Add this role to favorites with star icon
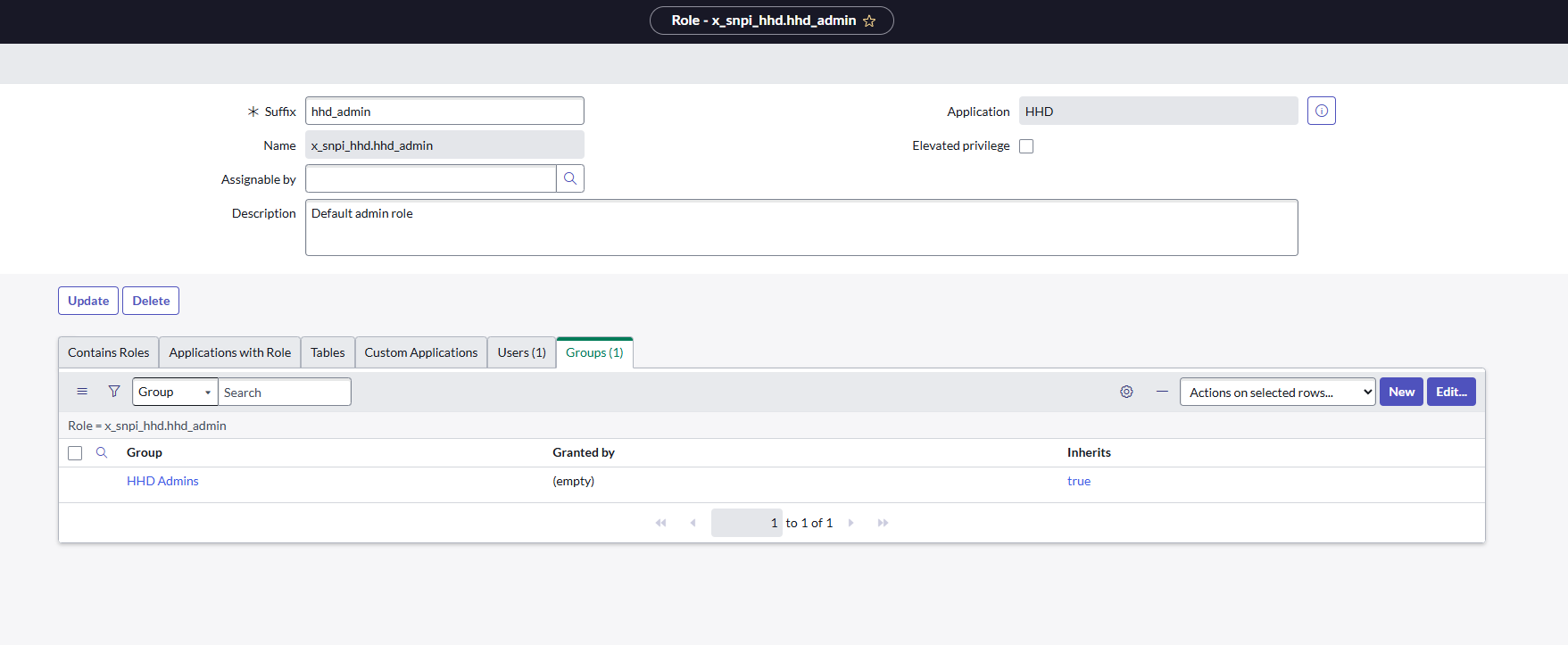 pyautogui.click(x=869, y=21)
